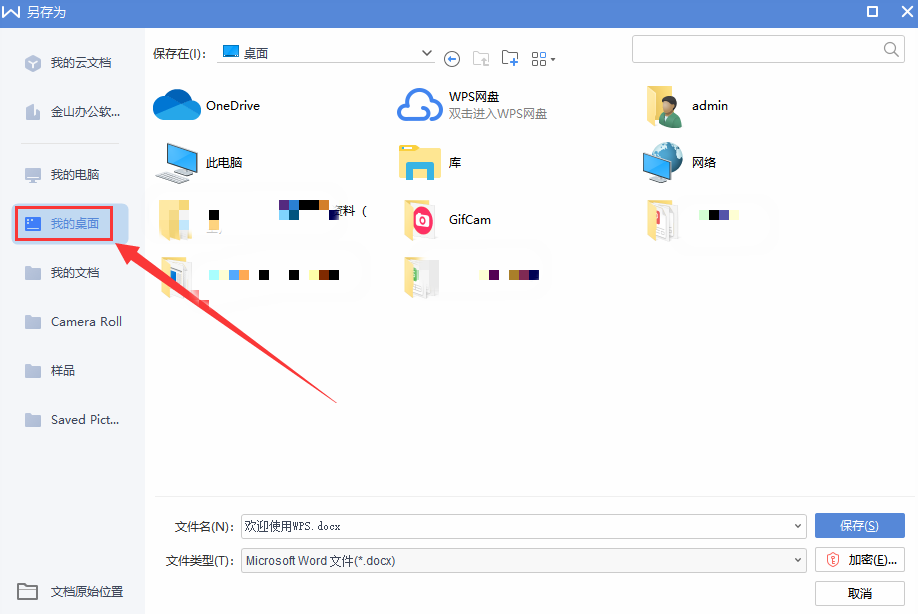Click the 加密(E)... button

tap(859, 560)
